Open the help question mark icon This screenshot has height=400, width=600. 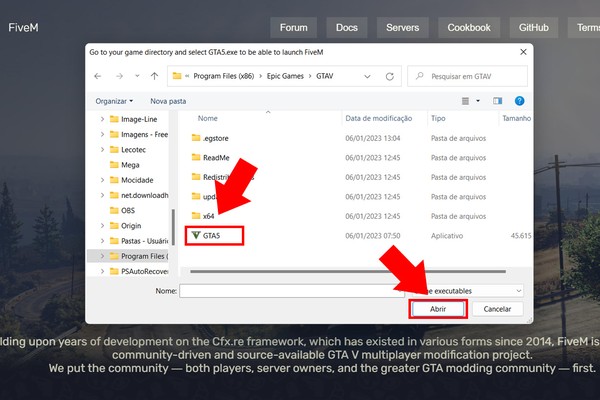click(x=519, y=101)
